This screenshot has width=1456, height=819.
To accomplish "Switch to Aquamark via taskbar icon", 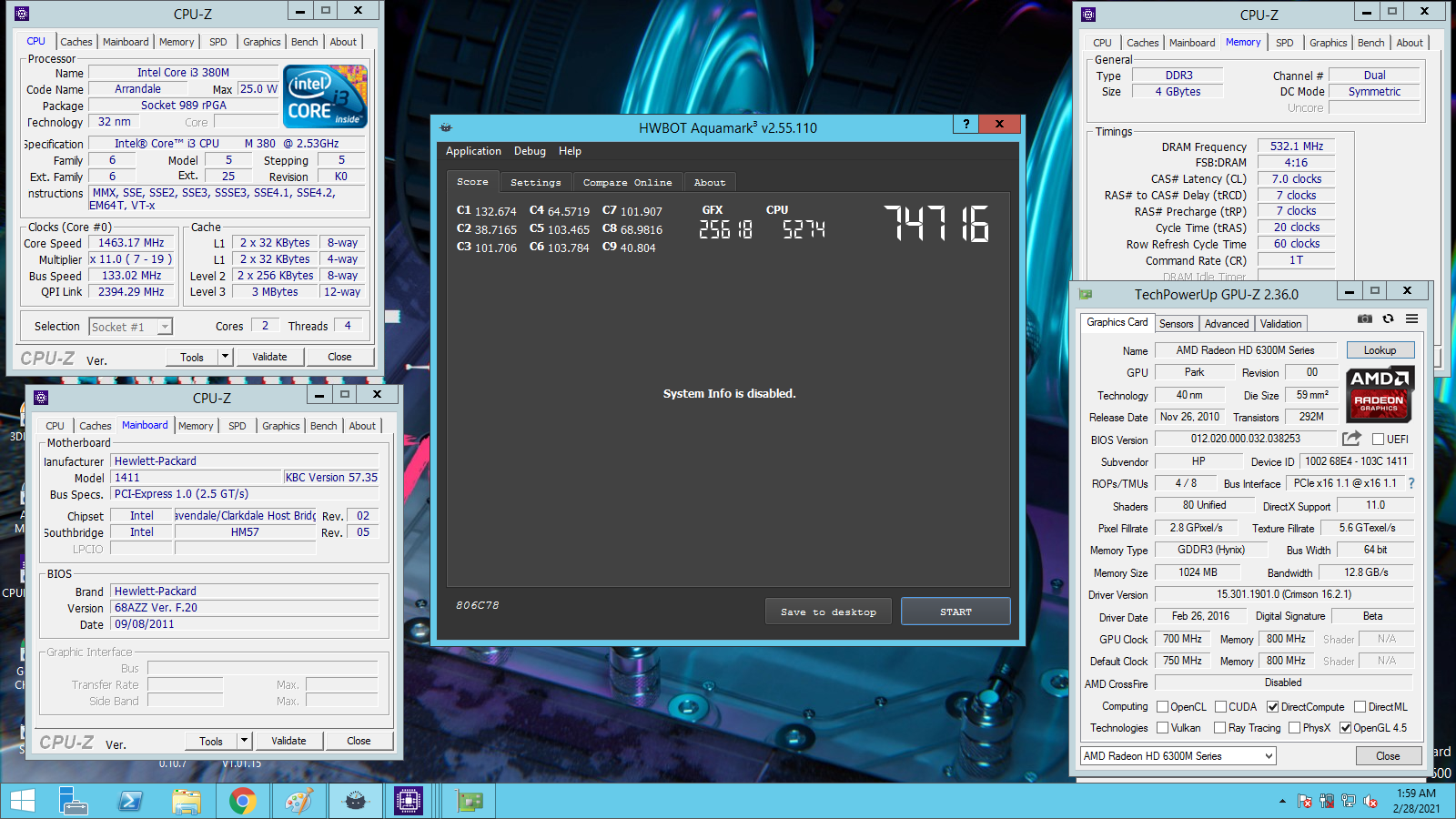I will point(355,801).
